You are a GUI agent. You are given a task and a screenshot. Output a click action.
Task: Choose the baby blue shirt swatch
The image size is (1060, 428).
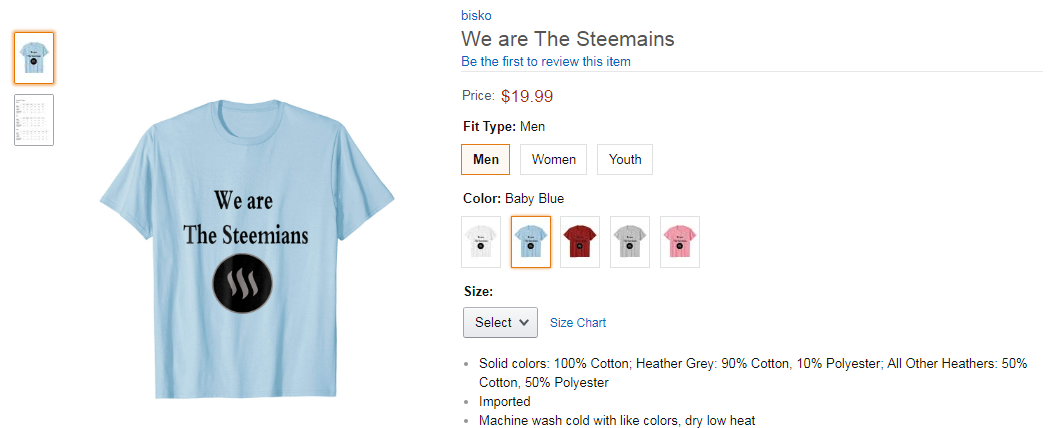[531, 242]
